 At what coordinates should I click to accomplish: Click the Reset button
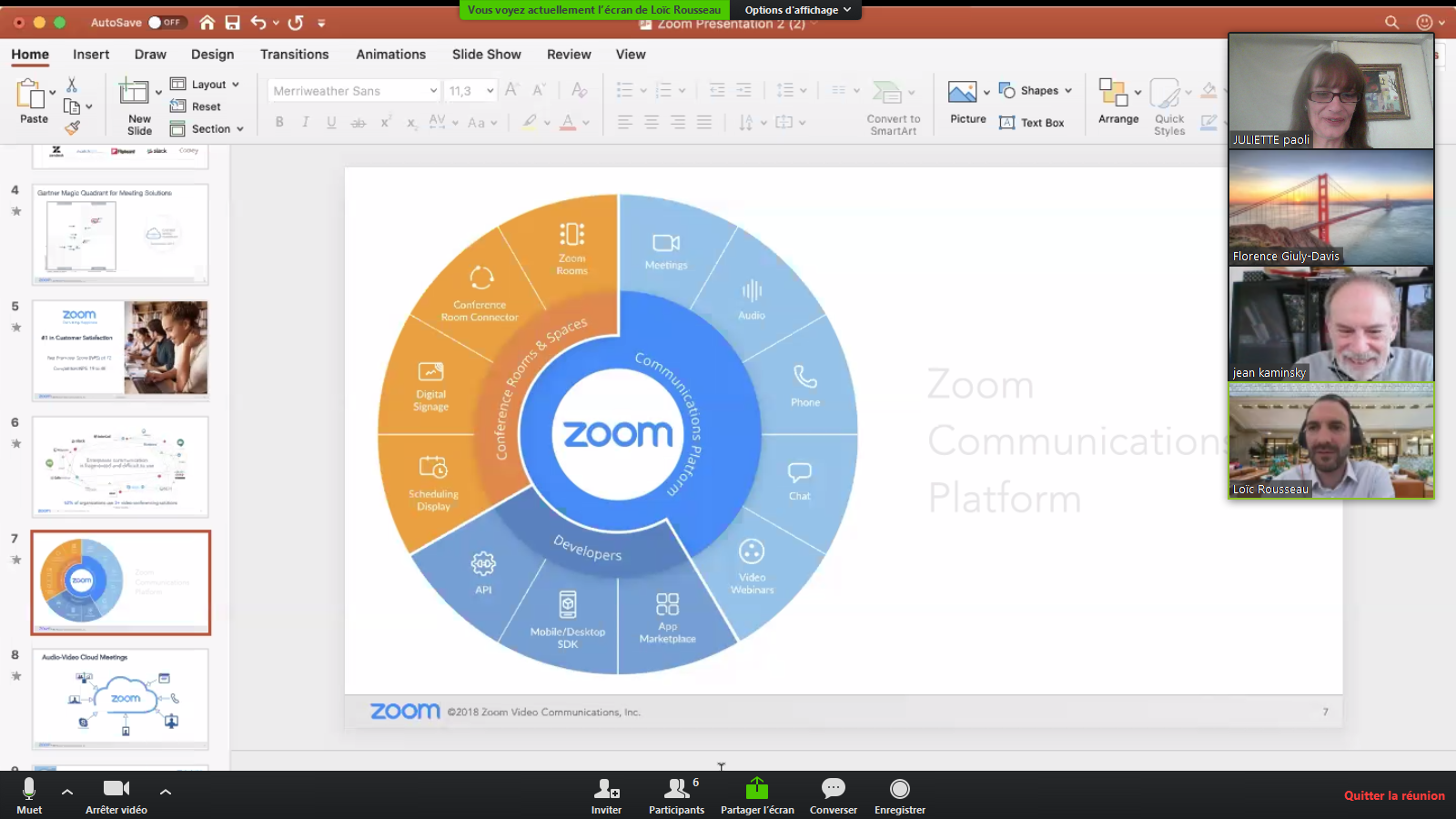[196, 106]
